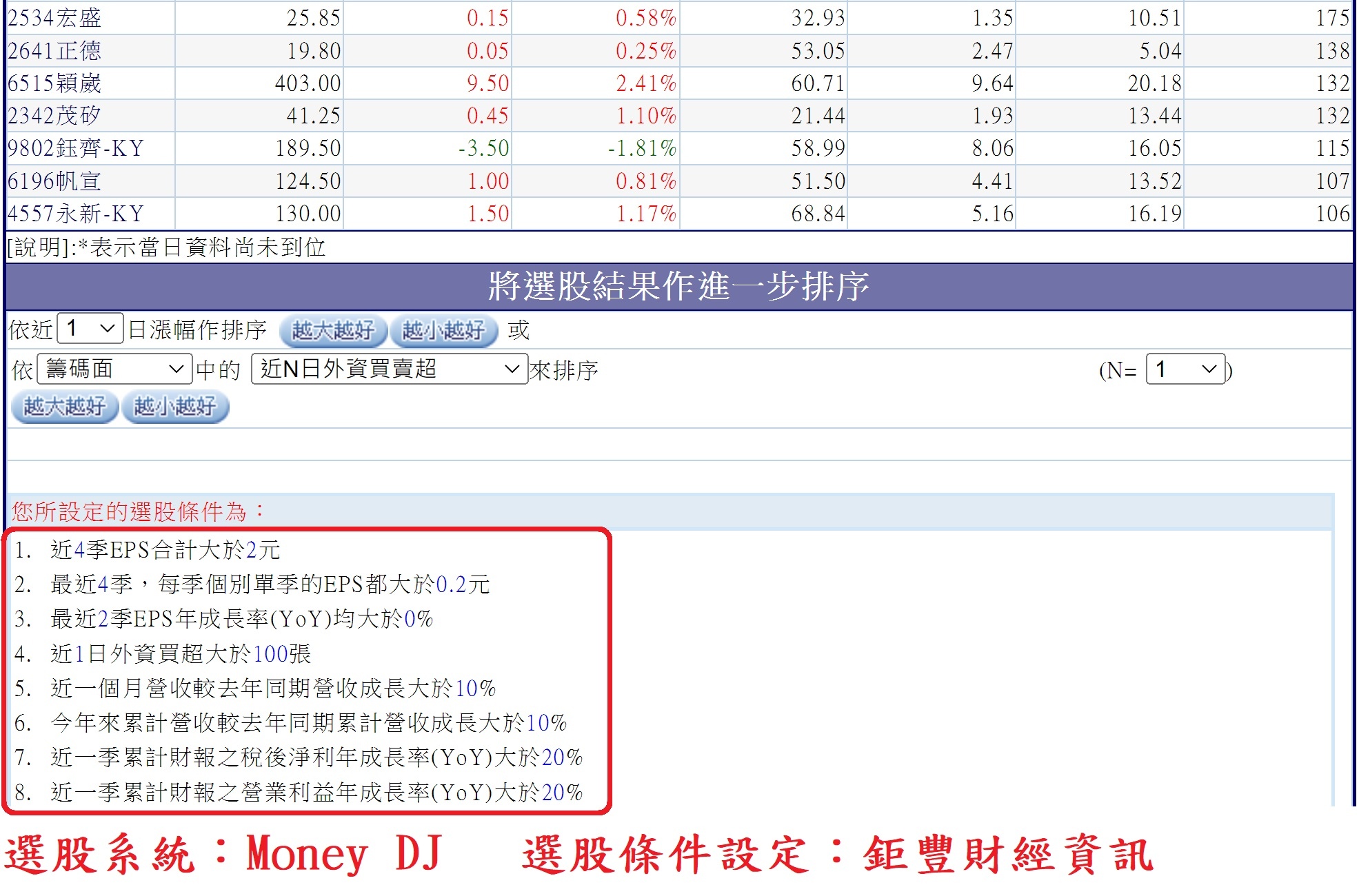
Task: Click condition 8 營業利益年成長率大於20%
Action: coord(316,793)
